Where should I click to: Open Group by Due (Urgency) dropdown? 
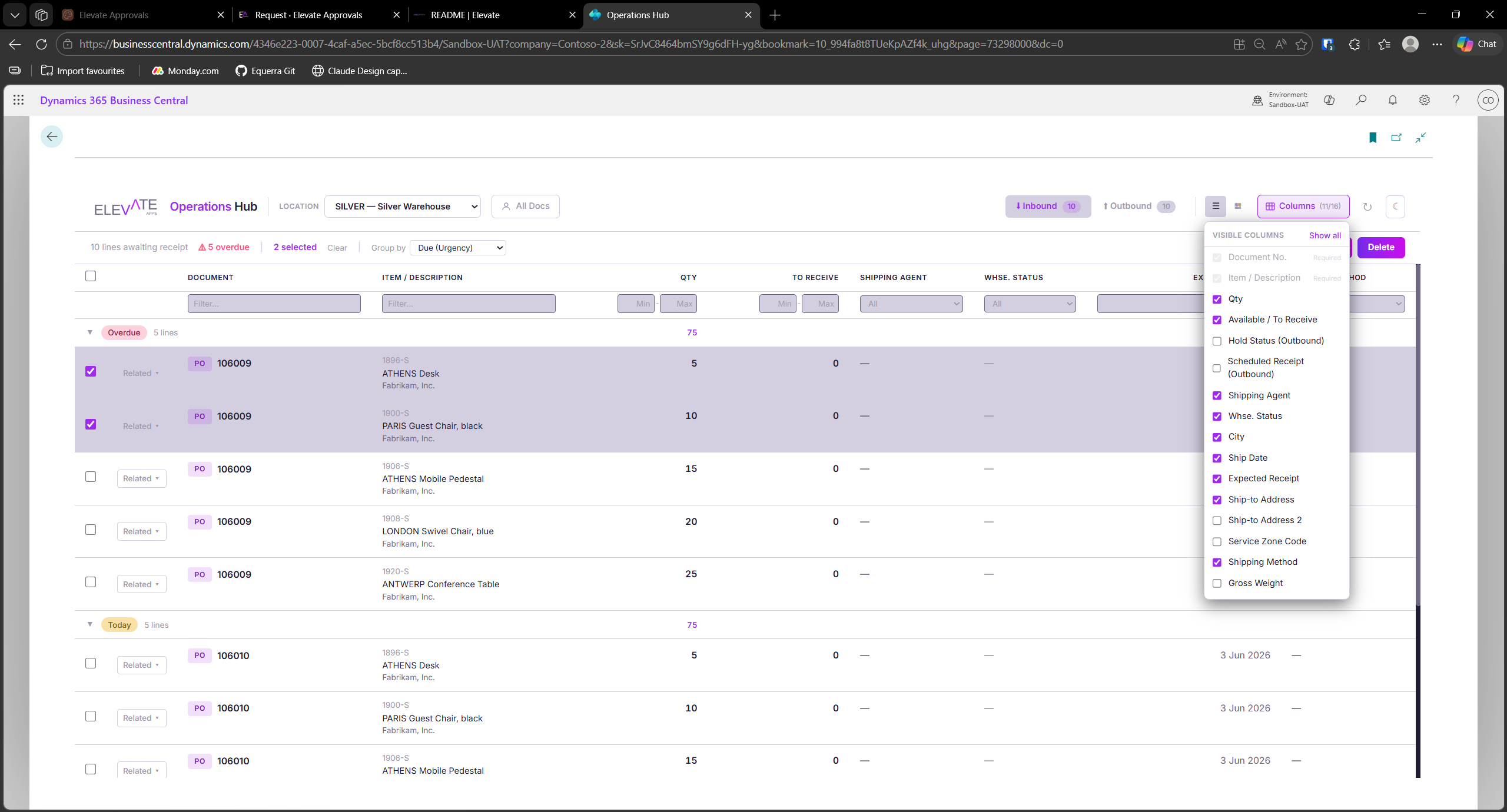coord(458,248)
